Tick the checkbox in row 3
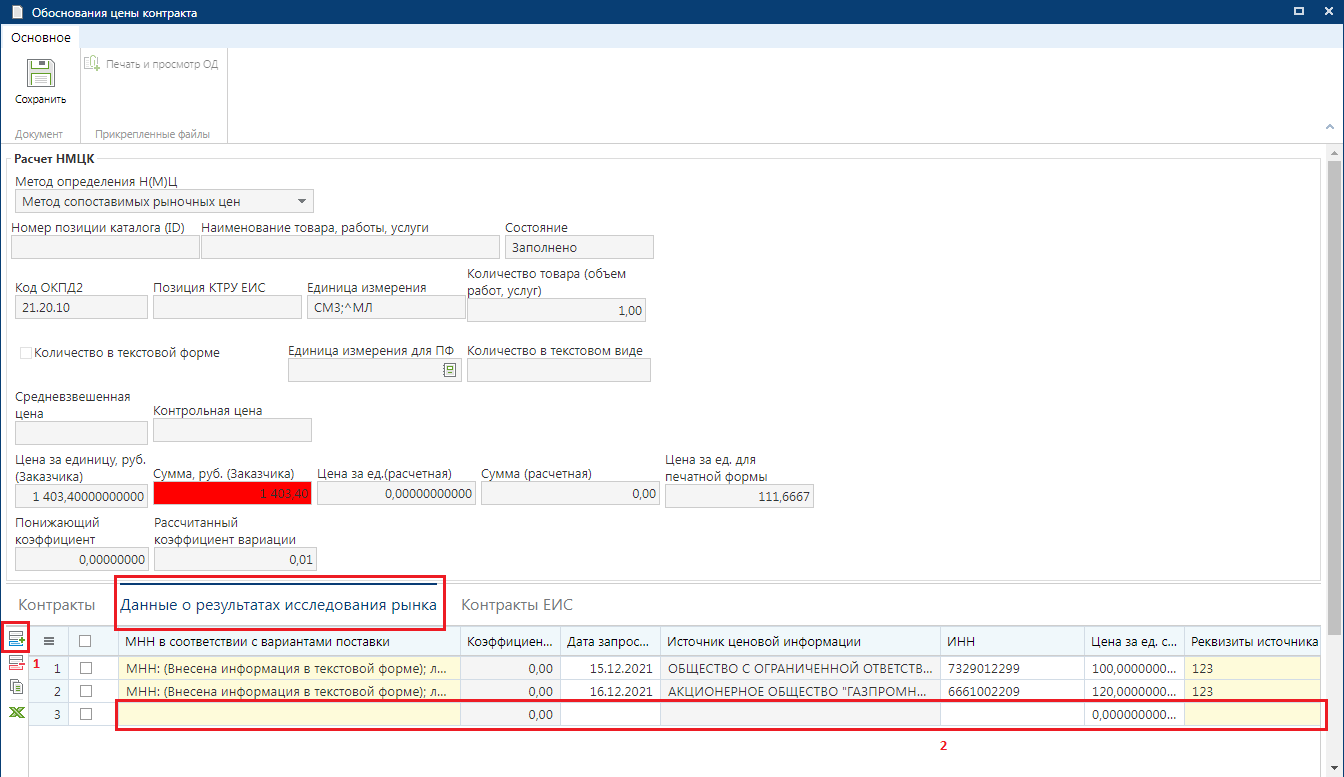Image resolution: width=1344 pixels, height=777 pixels. (86, 714)
